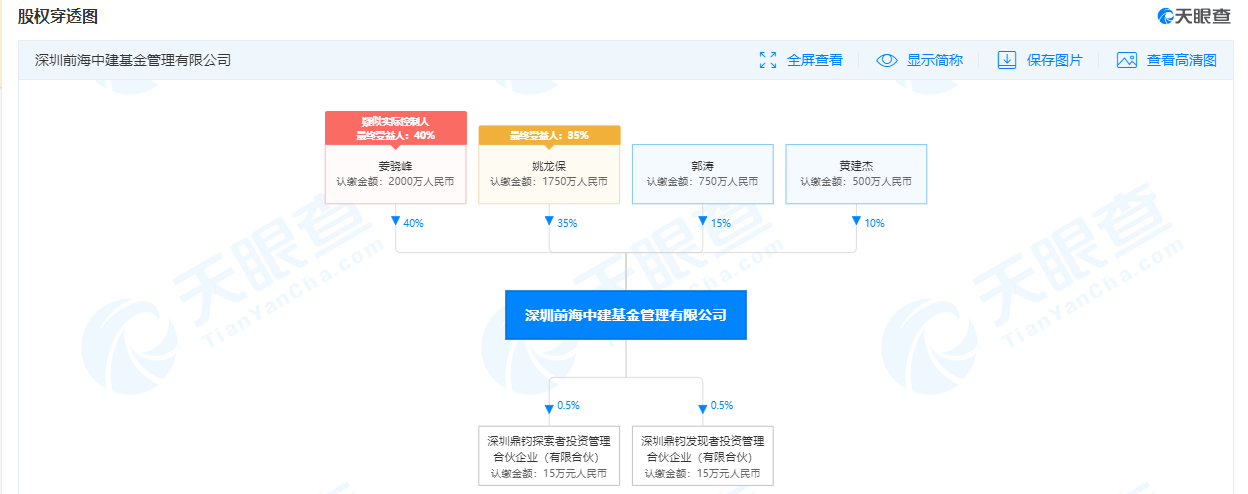The width and height of the screenshot is (1248, 494).
Task: Open 全屏查看 fullscreen view
Action: point(814,60)
